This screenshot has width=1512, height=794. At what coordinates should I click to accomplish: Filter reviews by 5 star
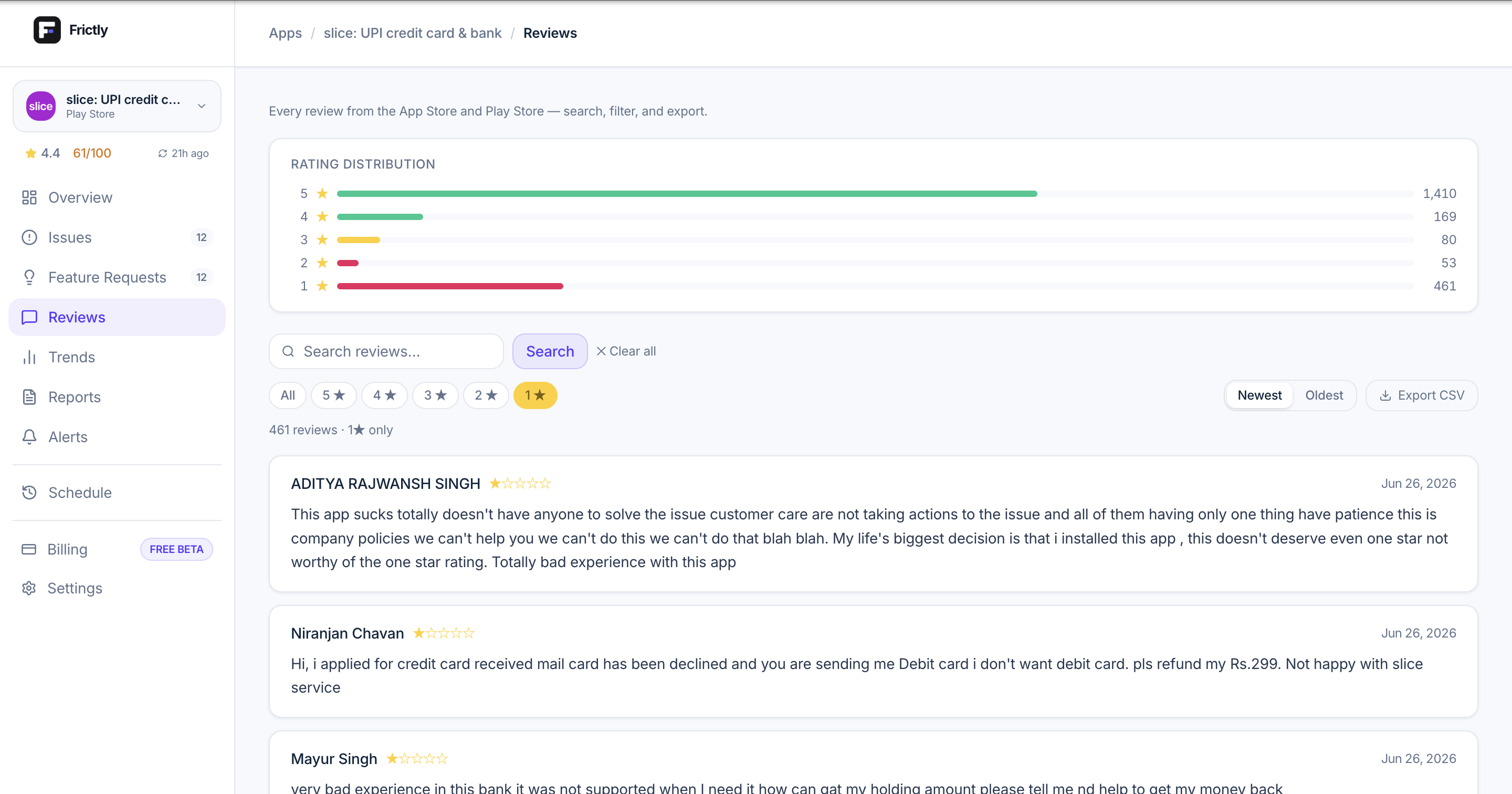(333, 395)
